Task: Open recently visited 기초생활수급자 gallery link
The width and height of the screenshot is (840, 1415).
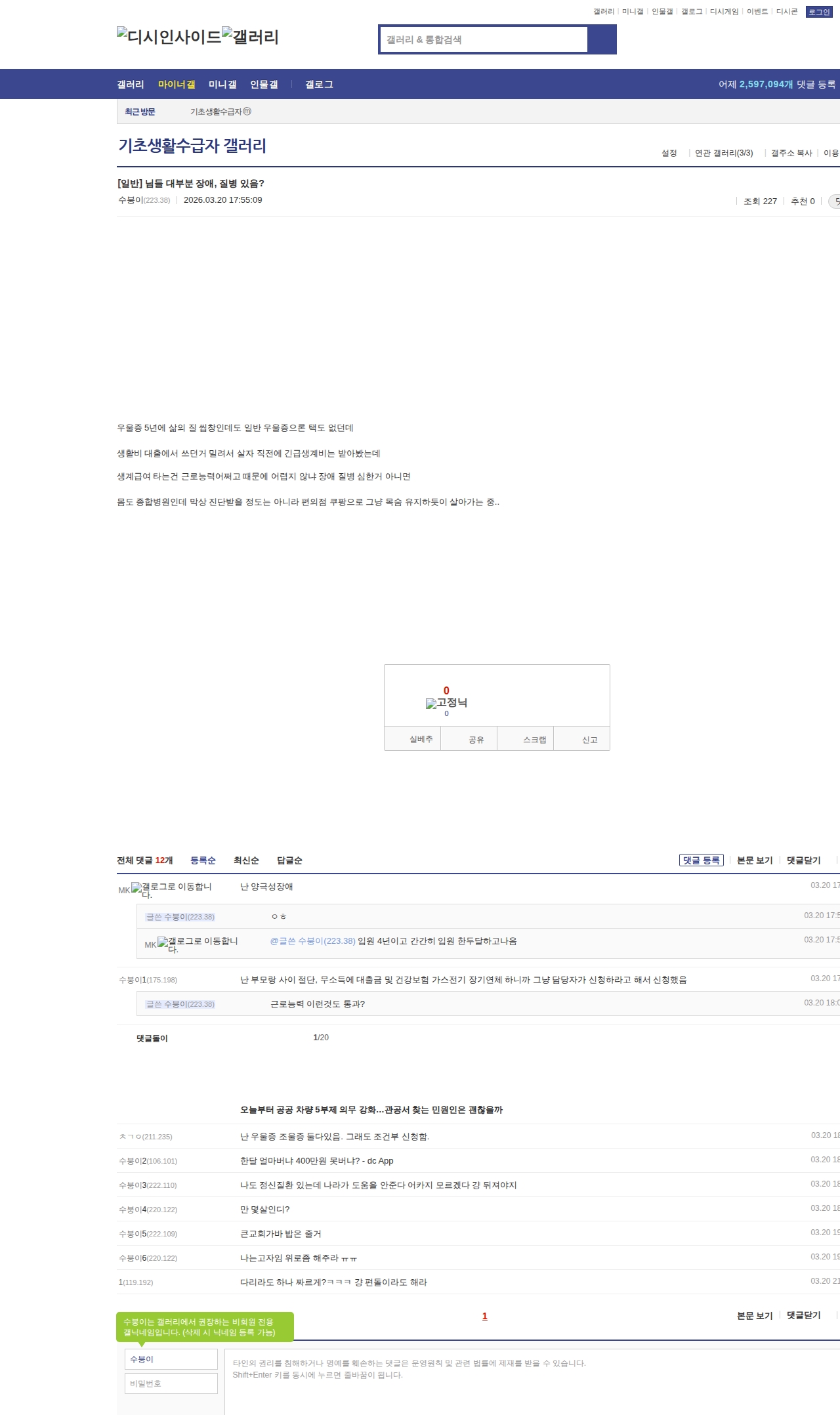Action: coord(216,112)
